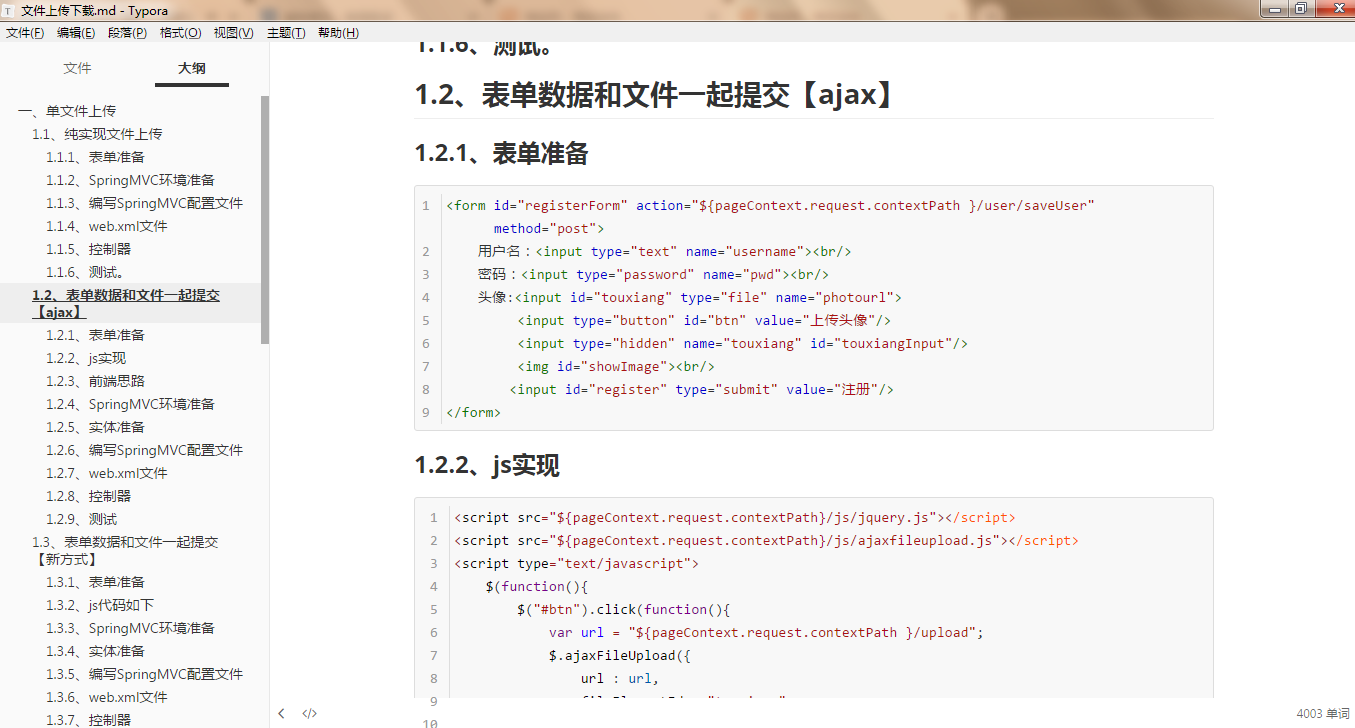Click the 4003 单词 word count
This screenshot has height=728, width=1355.
pyautogui.click(x=1323, y=714)
